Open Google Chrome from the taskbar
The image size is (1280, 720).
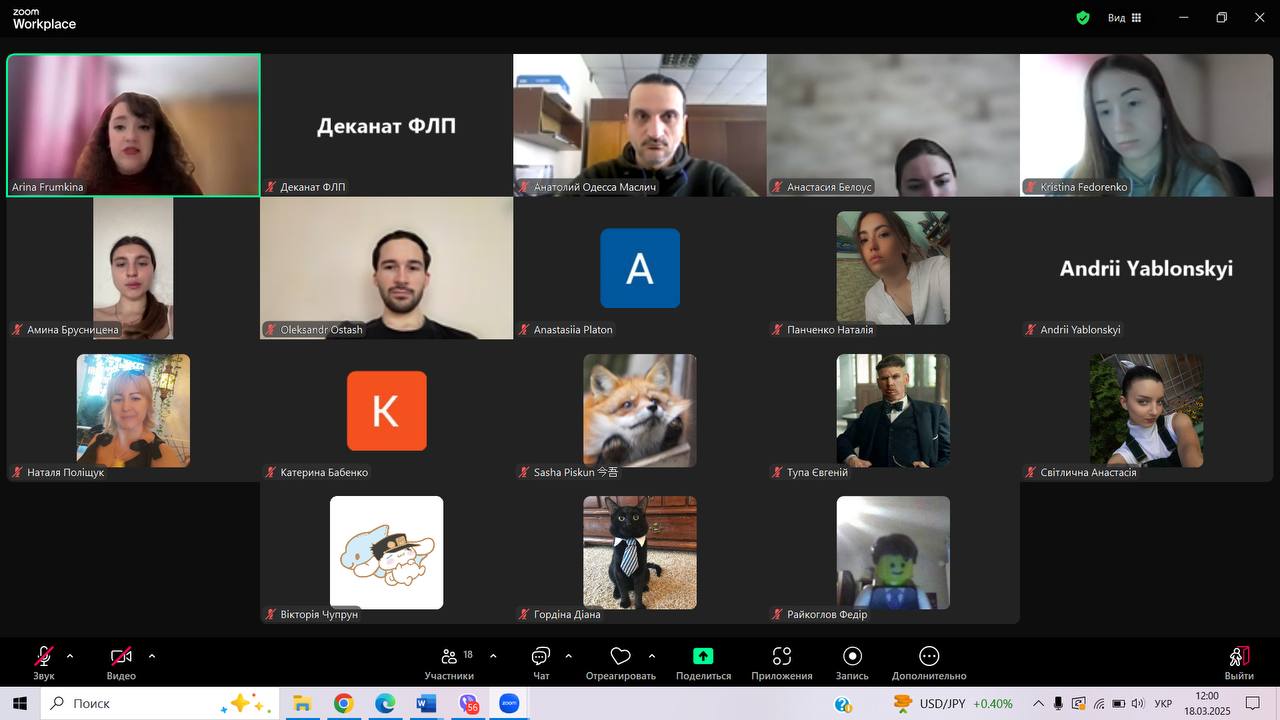pos(344,704)
